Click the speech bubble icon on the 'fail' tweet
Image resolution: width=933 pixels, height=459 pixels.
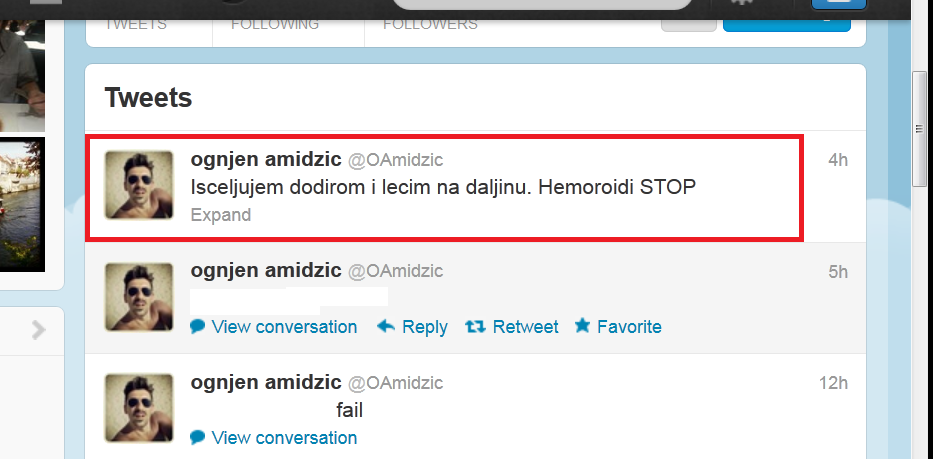(198, 438)
